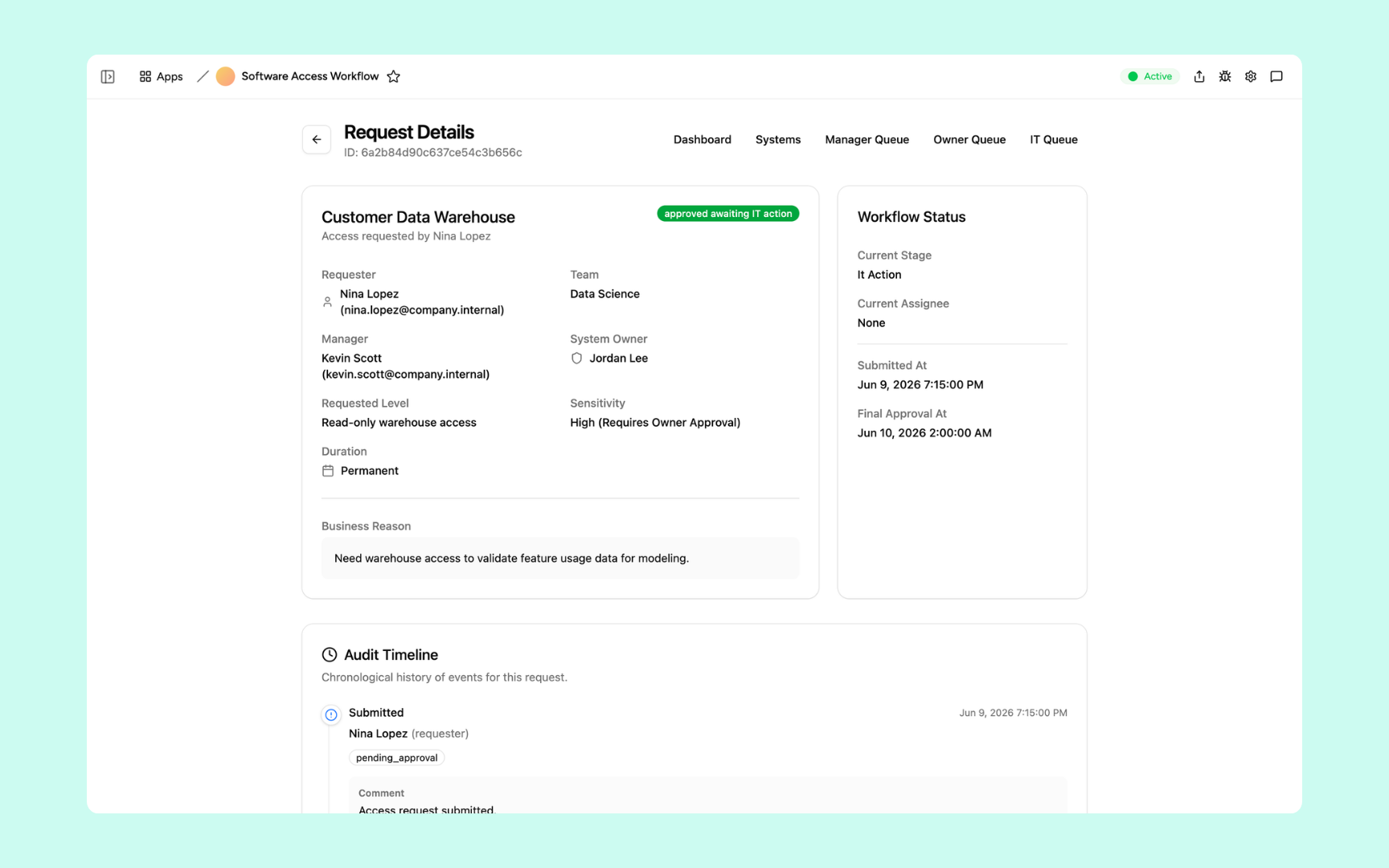Click Read-only warehouse access value
Image resolution: width=1389 pixels, height=868 pixels.
pos(399,423)
